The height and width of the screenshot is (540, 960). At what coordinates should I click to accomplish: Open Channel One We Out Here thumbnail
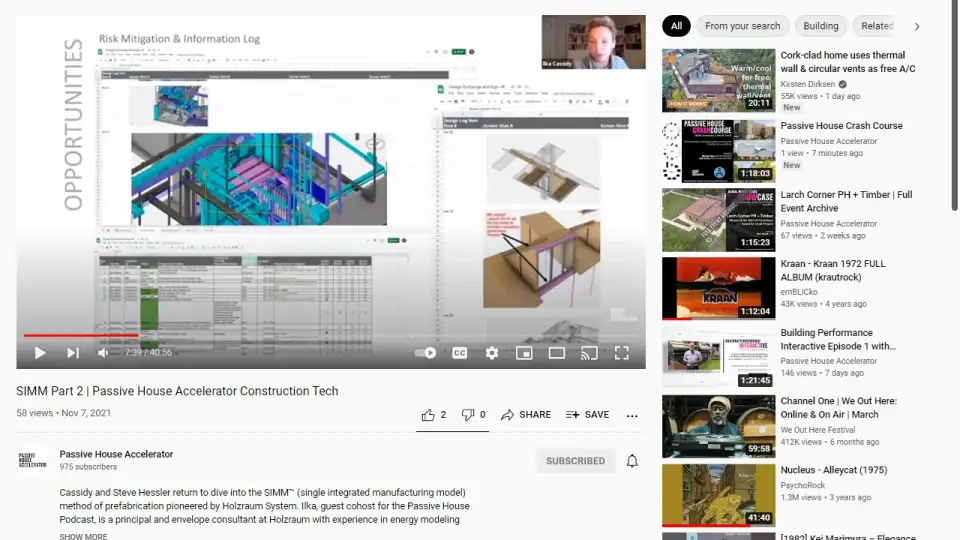[x=718, y=426]
